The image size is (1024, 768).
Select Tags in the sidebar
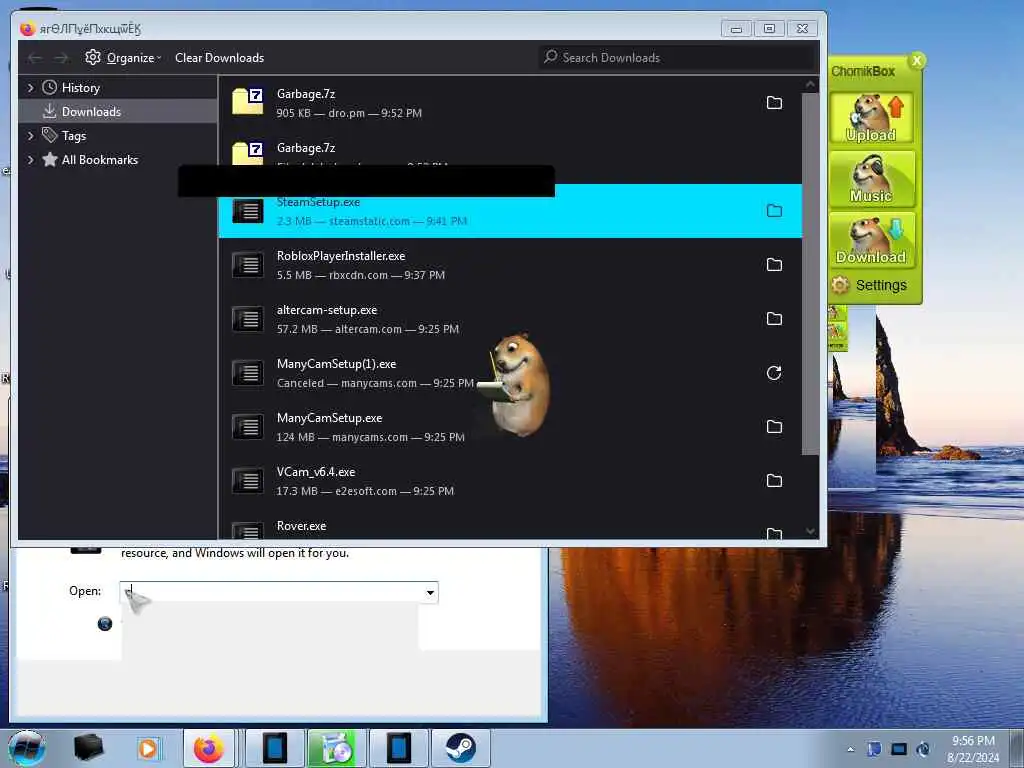(x=118, y=136)
